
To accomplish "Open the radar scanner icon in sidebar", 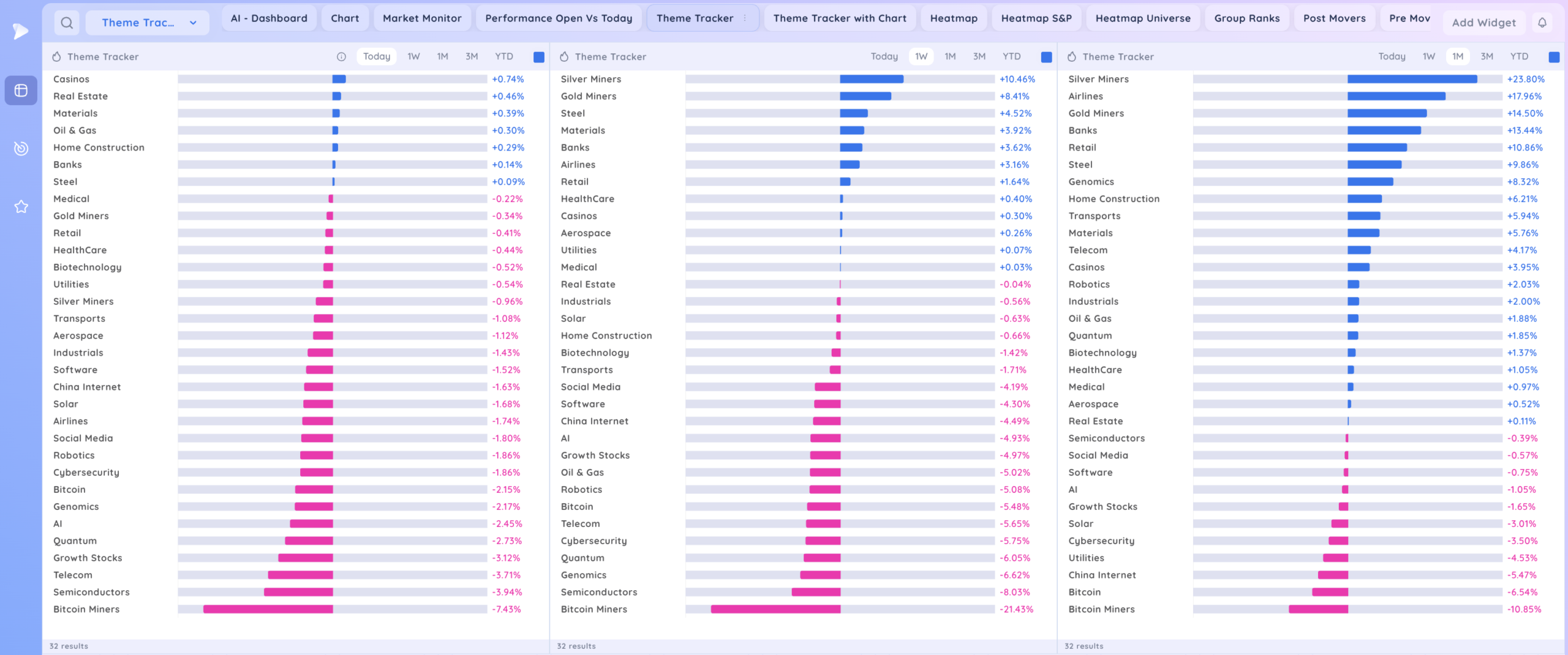I will tap(21, 148).
